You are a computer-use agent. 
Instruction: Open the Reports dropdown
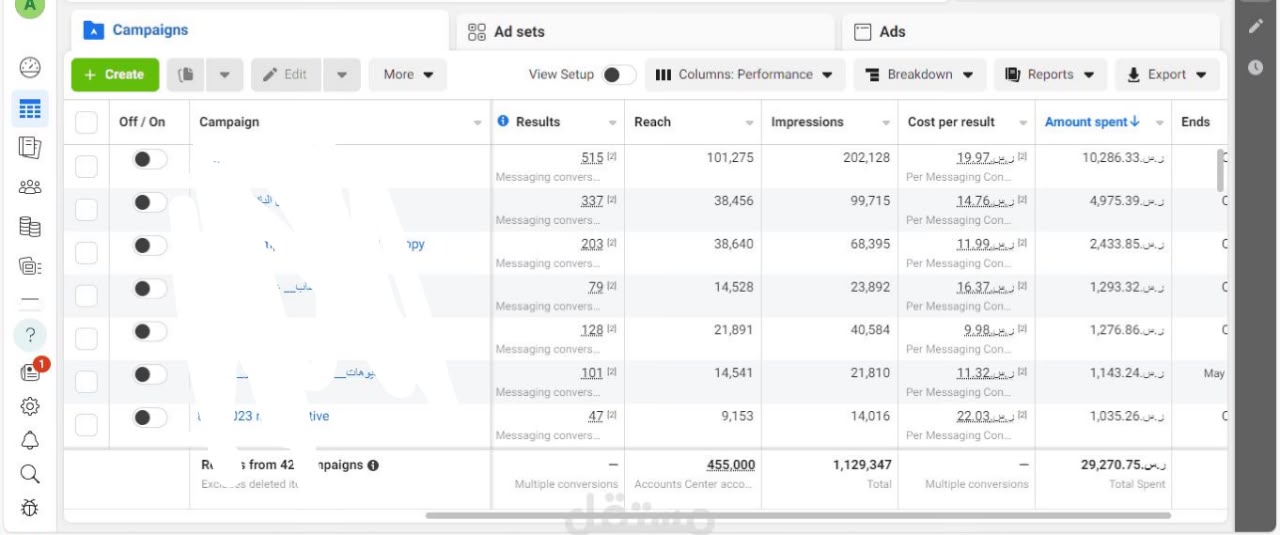(x=1050, y=75)
